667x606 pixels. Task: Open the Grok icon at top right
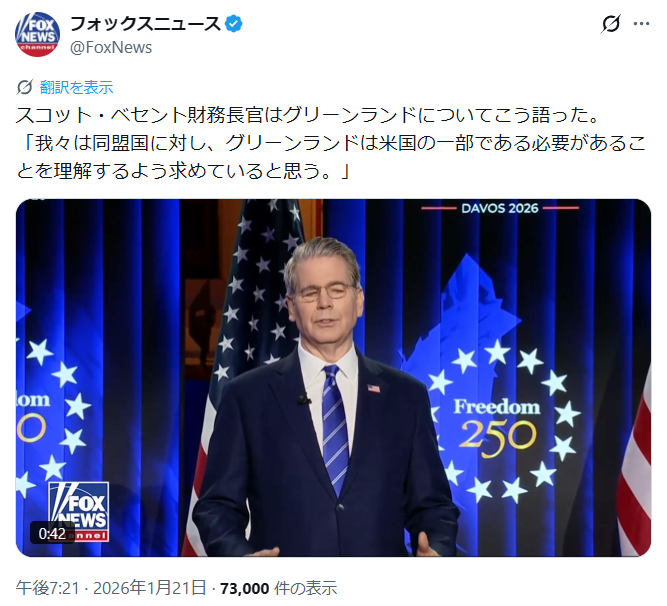point(610,24)
